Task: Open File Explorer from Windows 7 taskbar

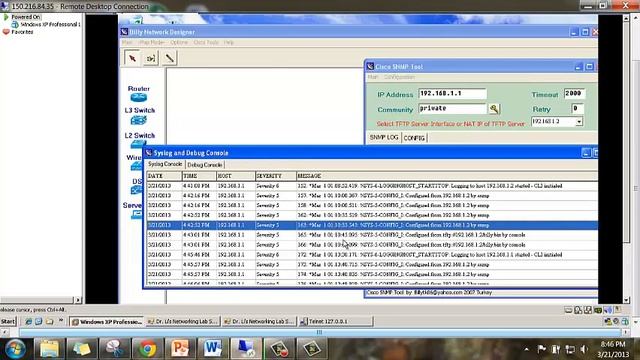Action: 49,349
